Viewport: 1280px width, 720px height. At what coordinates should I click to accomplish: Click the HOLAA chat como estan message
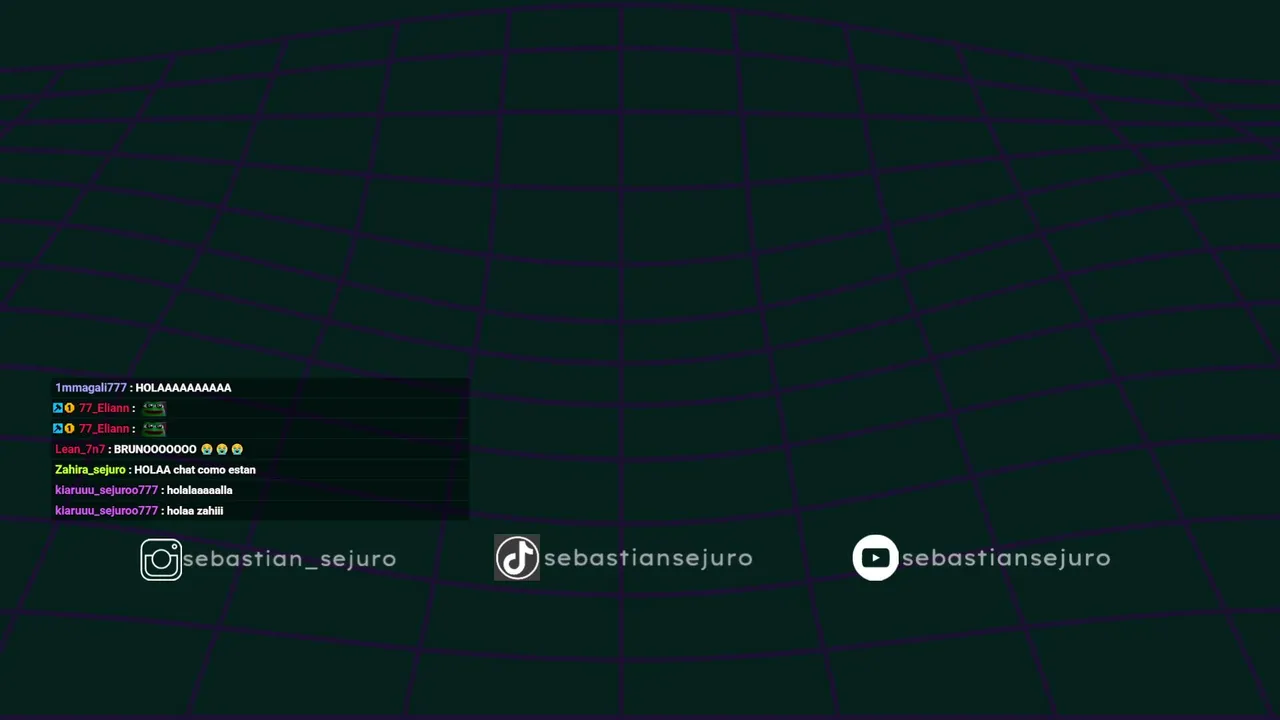(195, 470)
